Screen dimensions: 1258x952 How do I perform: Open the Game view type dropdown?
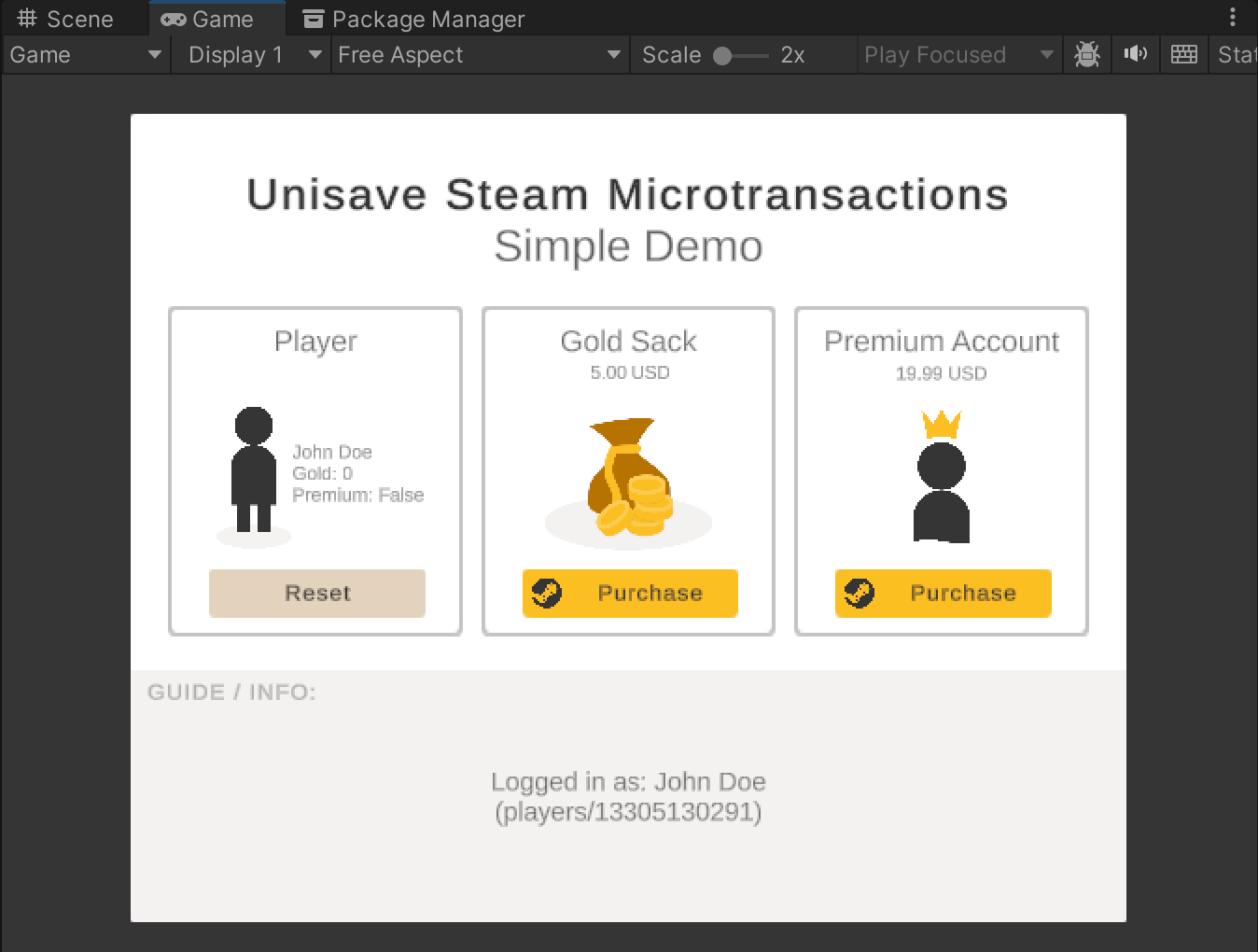pos(86,55)
